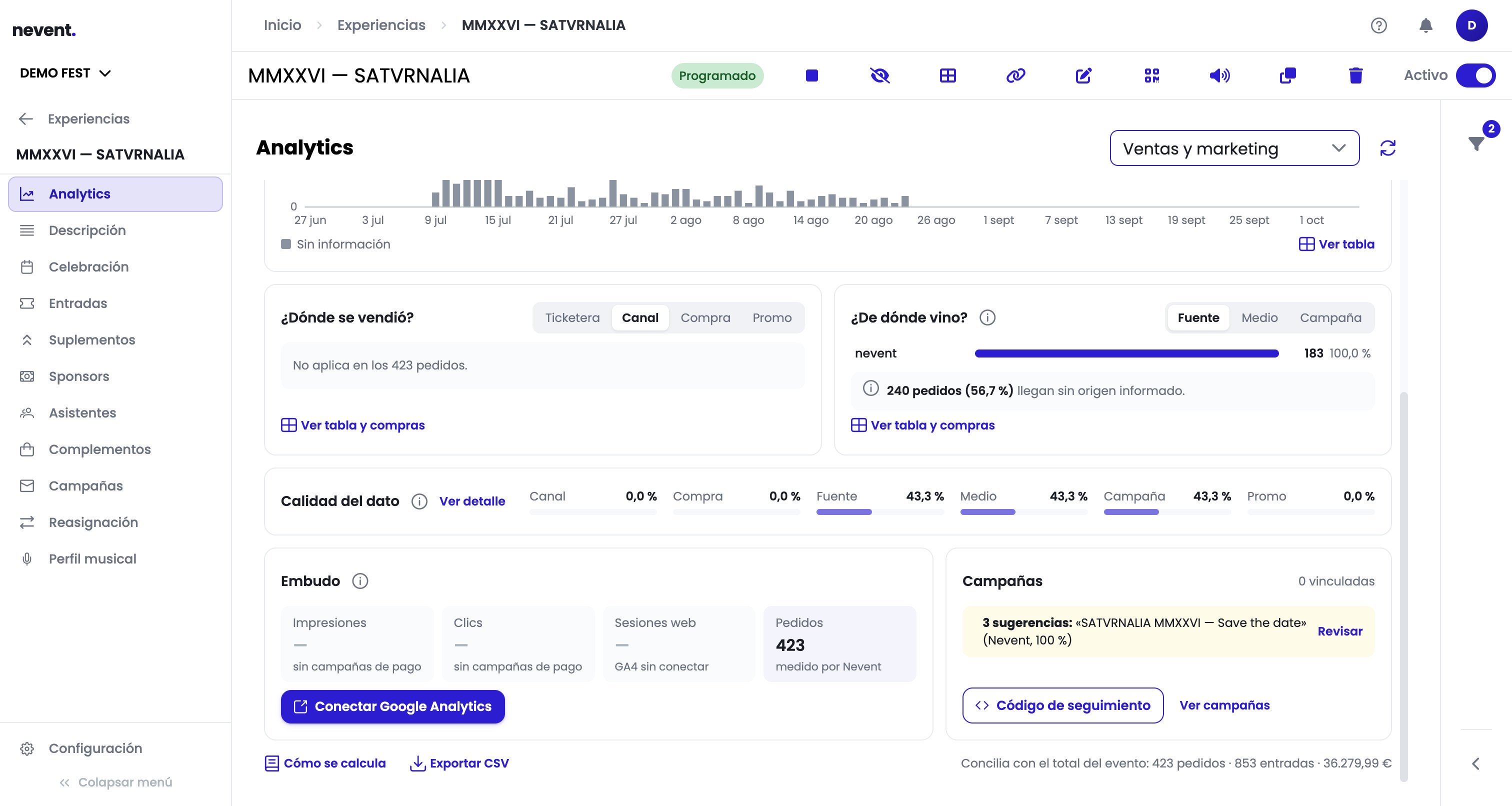Click the edit pencil icon
This screenshot has height=806, width=1512.
1083,75
